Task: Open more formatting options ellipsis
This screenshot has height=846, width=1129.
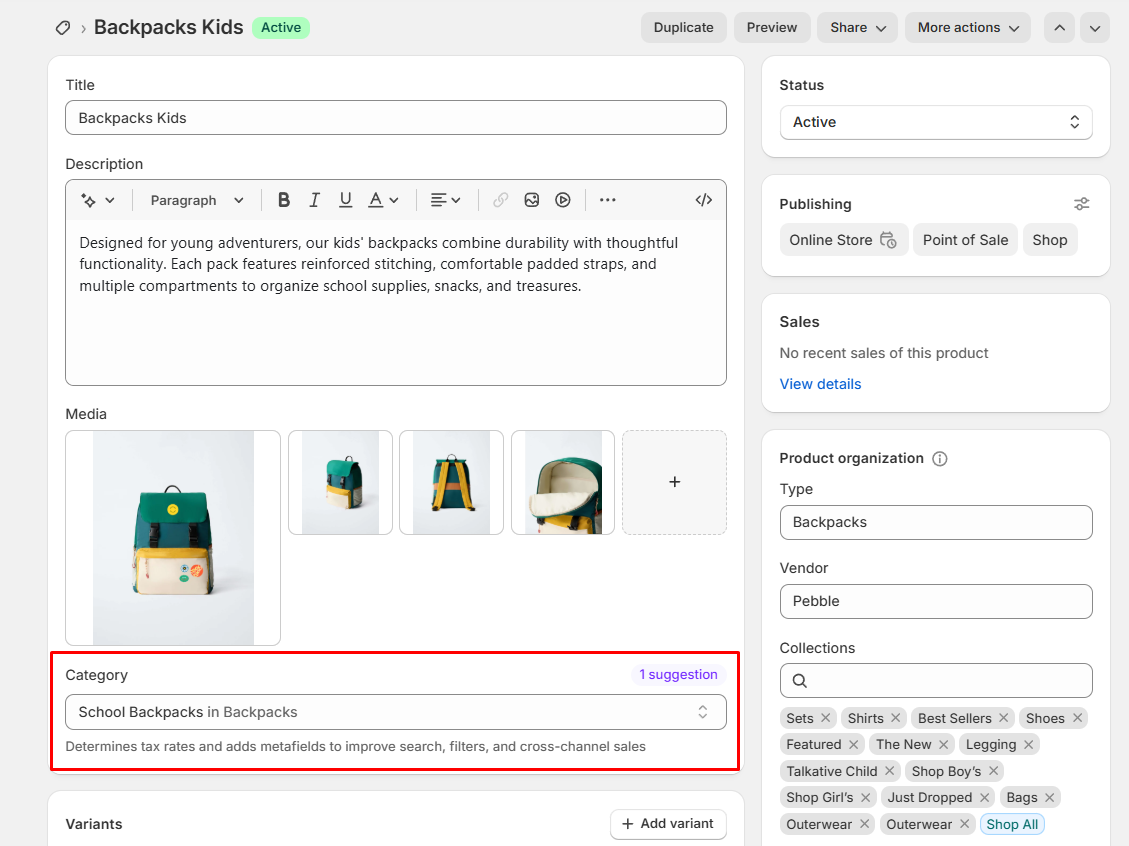Action: [x=607, y=200]
